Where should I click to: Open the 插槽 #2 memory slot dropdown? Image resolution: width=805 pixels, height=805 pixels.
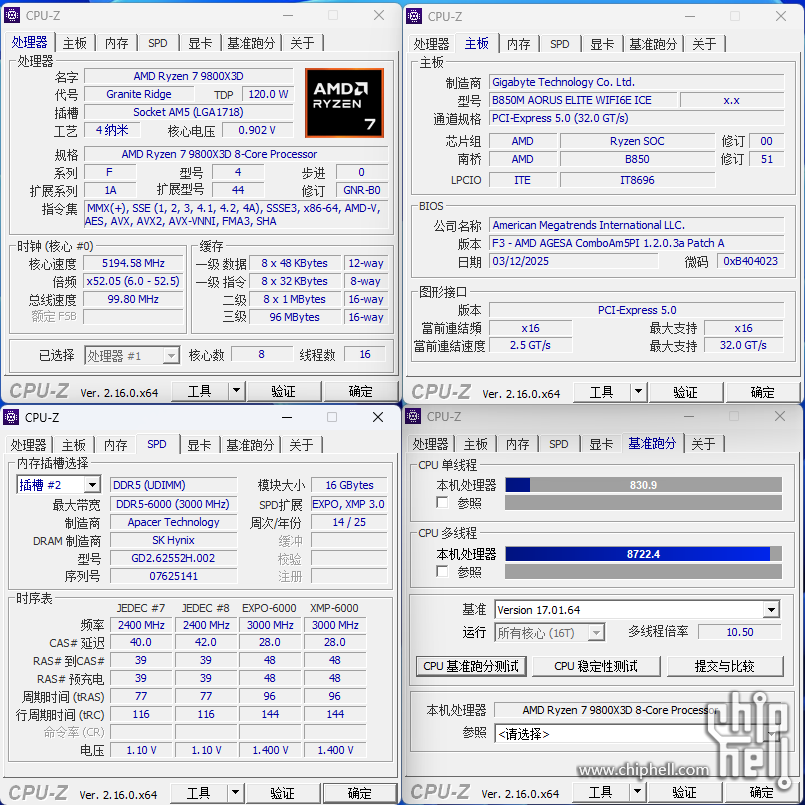click(x=59, y=485)
